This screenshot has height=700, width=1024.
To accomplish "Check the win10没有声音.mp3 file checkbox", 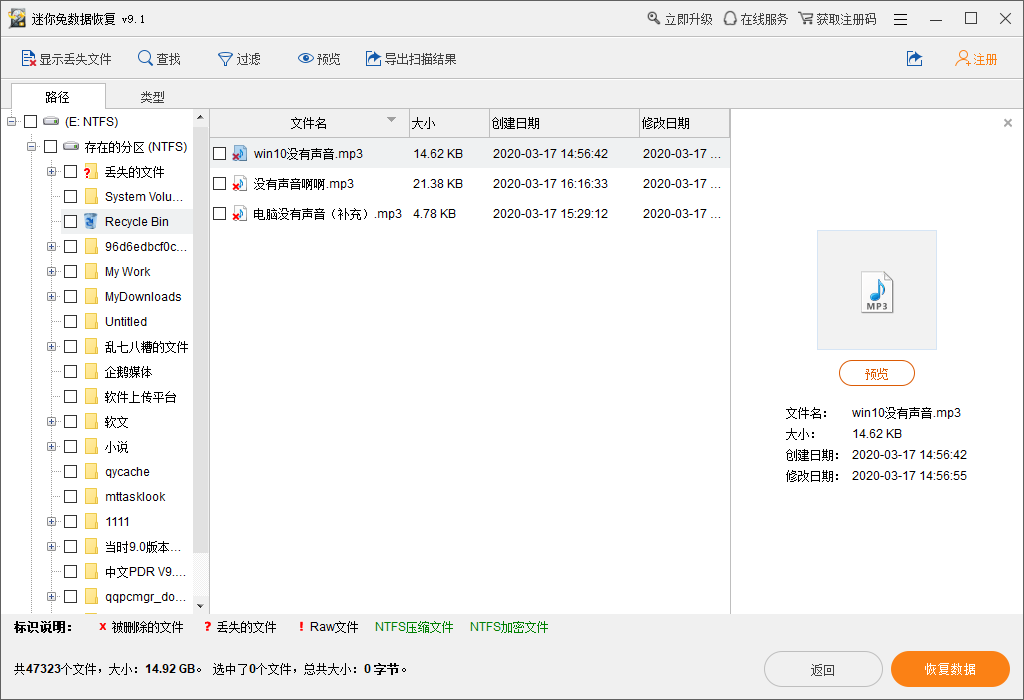I will (x=219, y=153).
